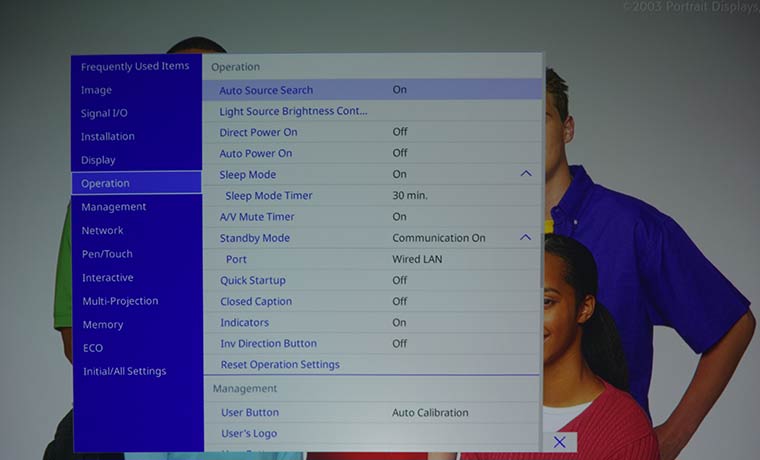Toggle Direct Power On
Viewport: 760px width, 460px height.
[x=372, y=132]
